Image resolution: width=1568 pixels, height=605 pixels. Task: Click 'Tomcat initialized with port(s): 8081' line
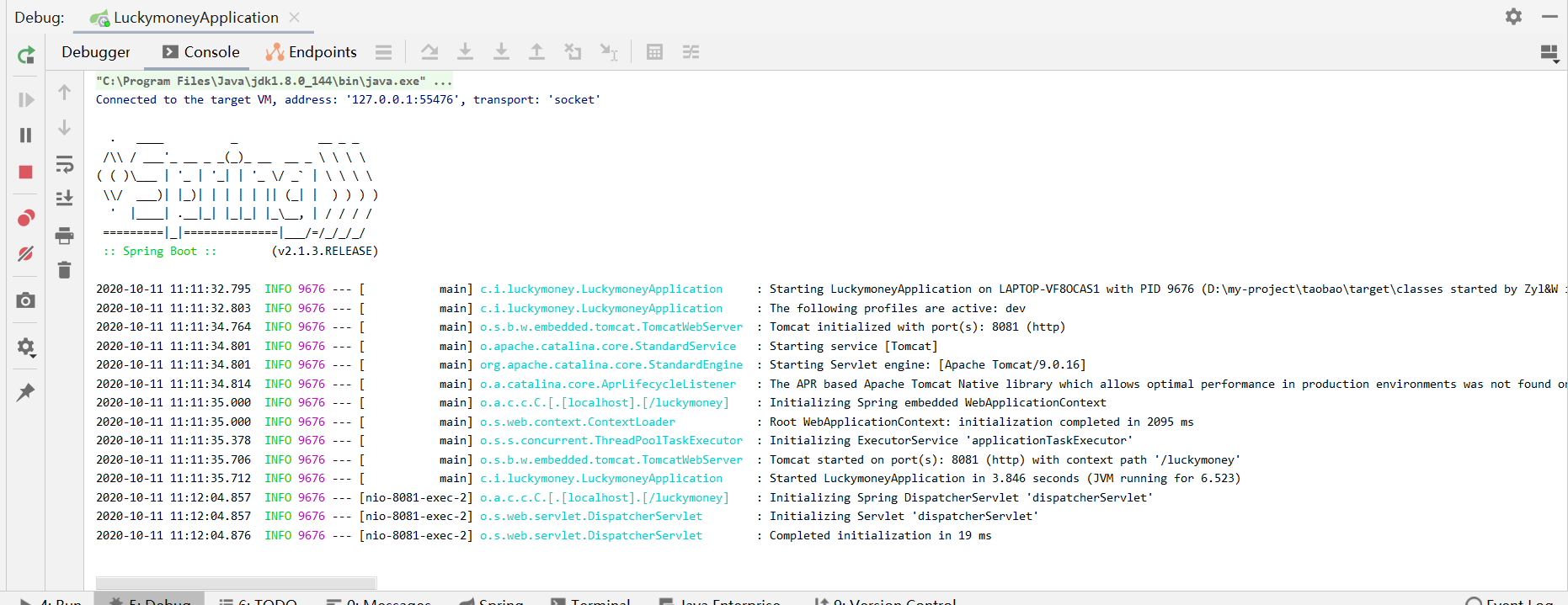(x=917, y=326)
